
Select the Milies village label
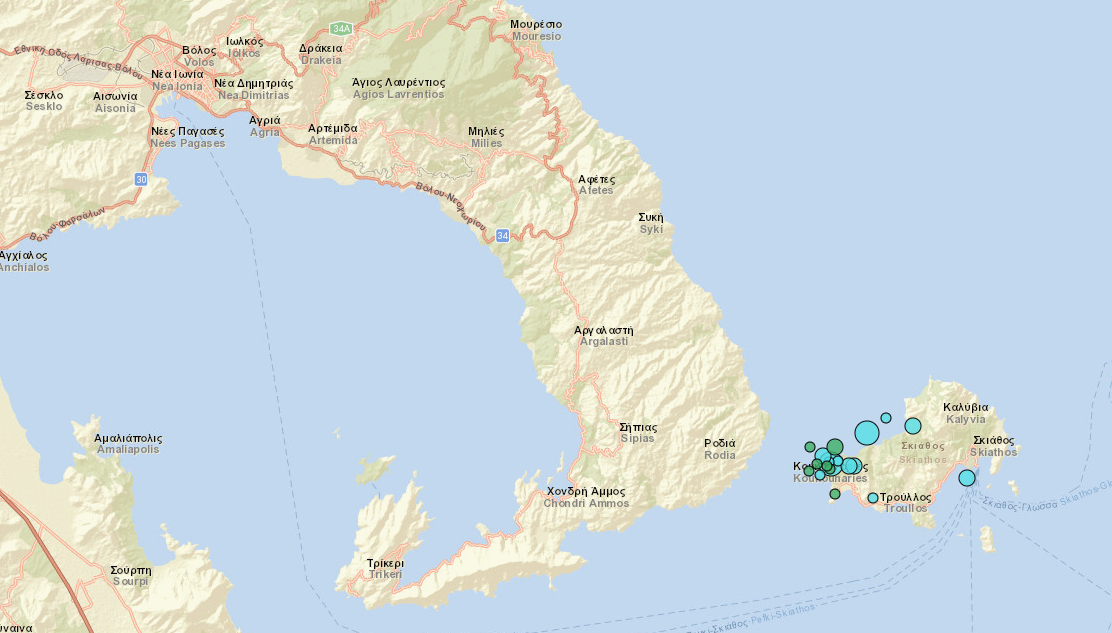click(486, 137)
